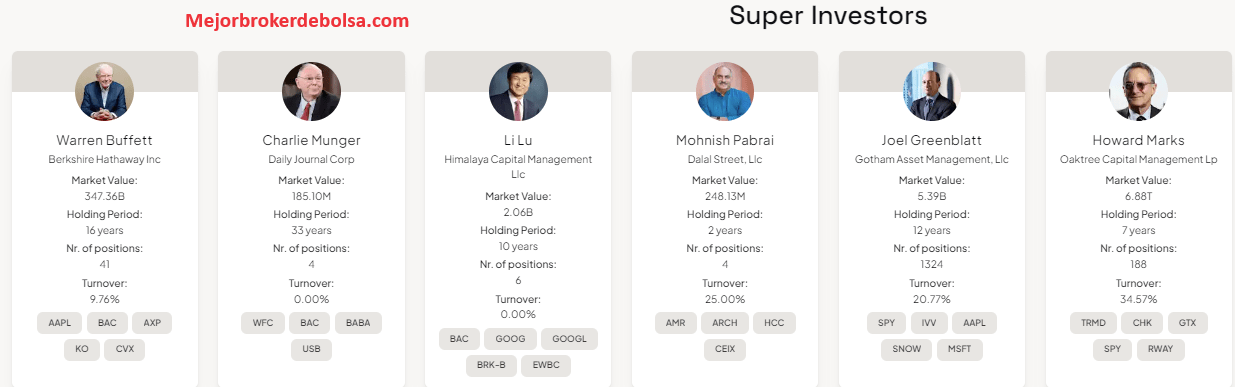Select Joel Greenblatt's avatar
Viewport: 1235px width, 387px height.
931,92
